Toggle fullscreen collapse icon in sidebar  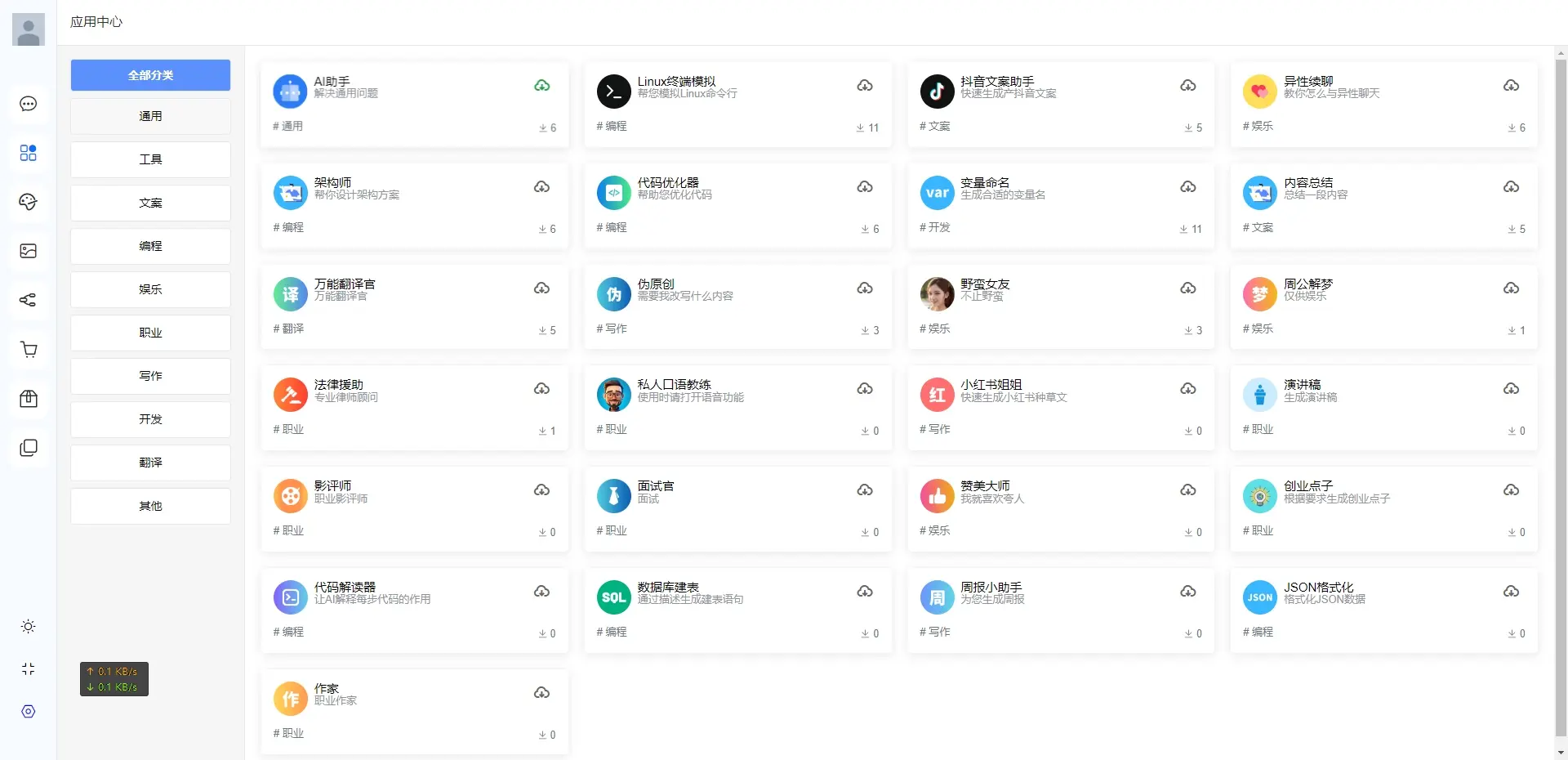pos(28,669)
